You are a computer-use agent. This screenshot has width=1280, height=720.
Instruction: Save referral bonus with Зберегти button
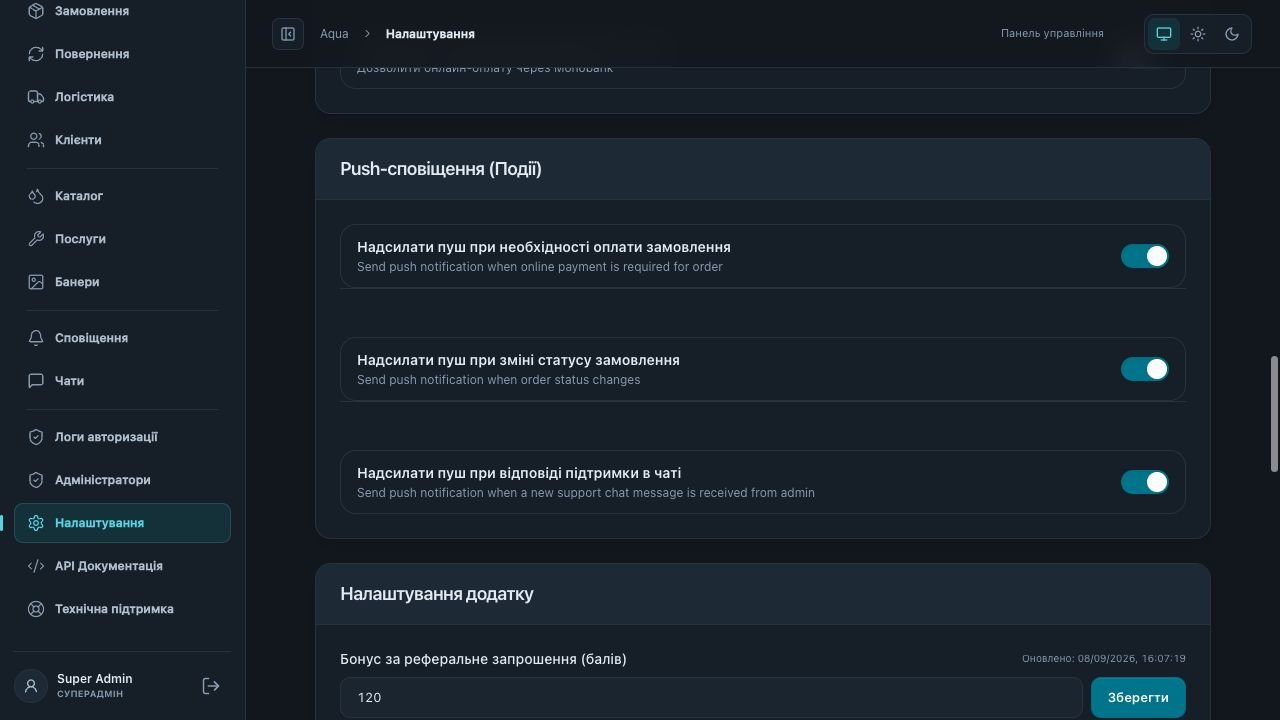(1138, 697)
